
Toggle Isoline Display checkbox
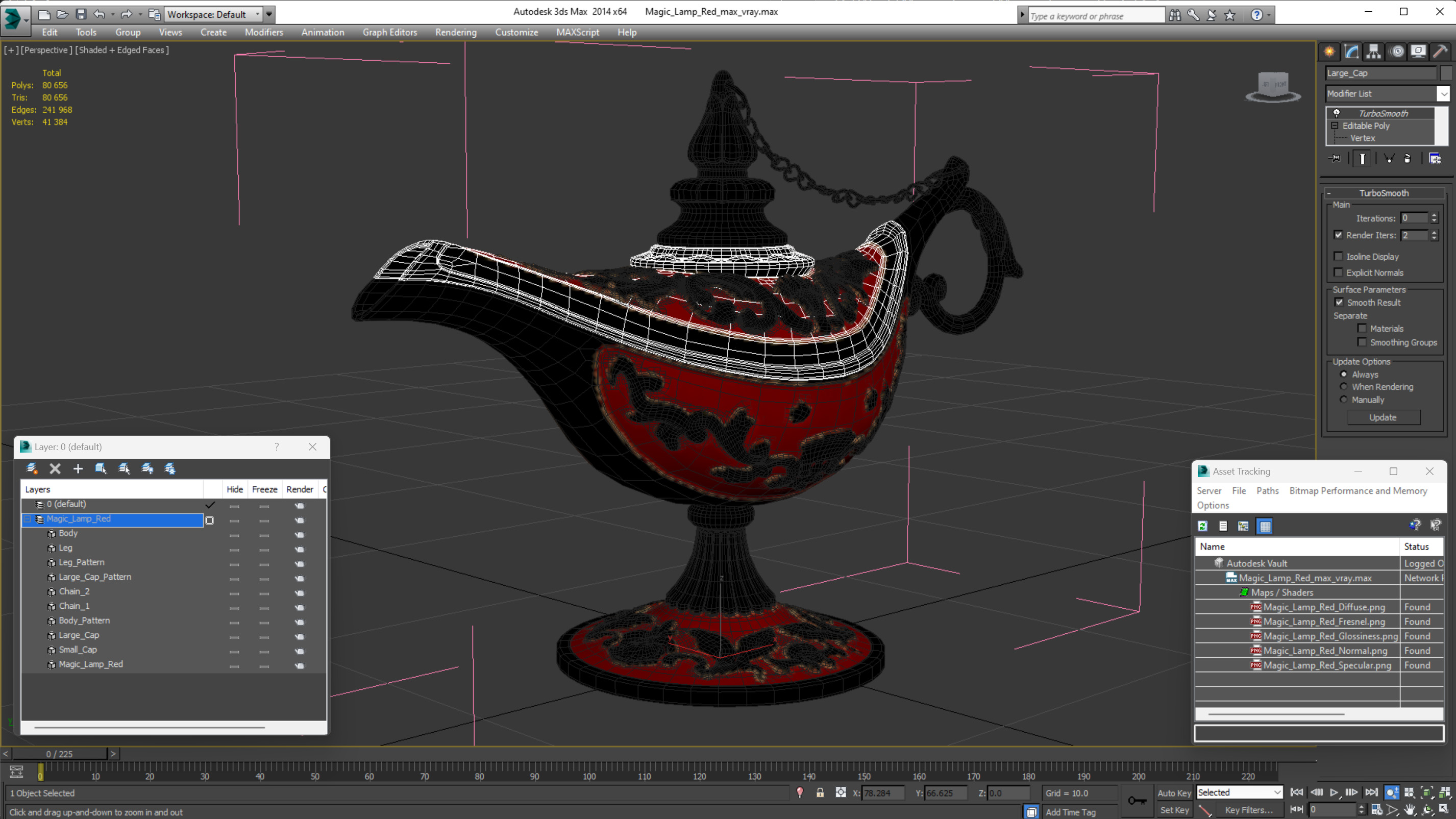[1338, 256]
